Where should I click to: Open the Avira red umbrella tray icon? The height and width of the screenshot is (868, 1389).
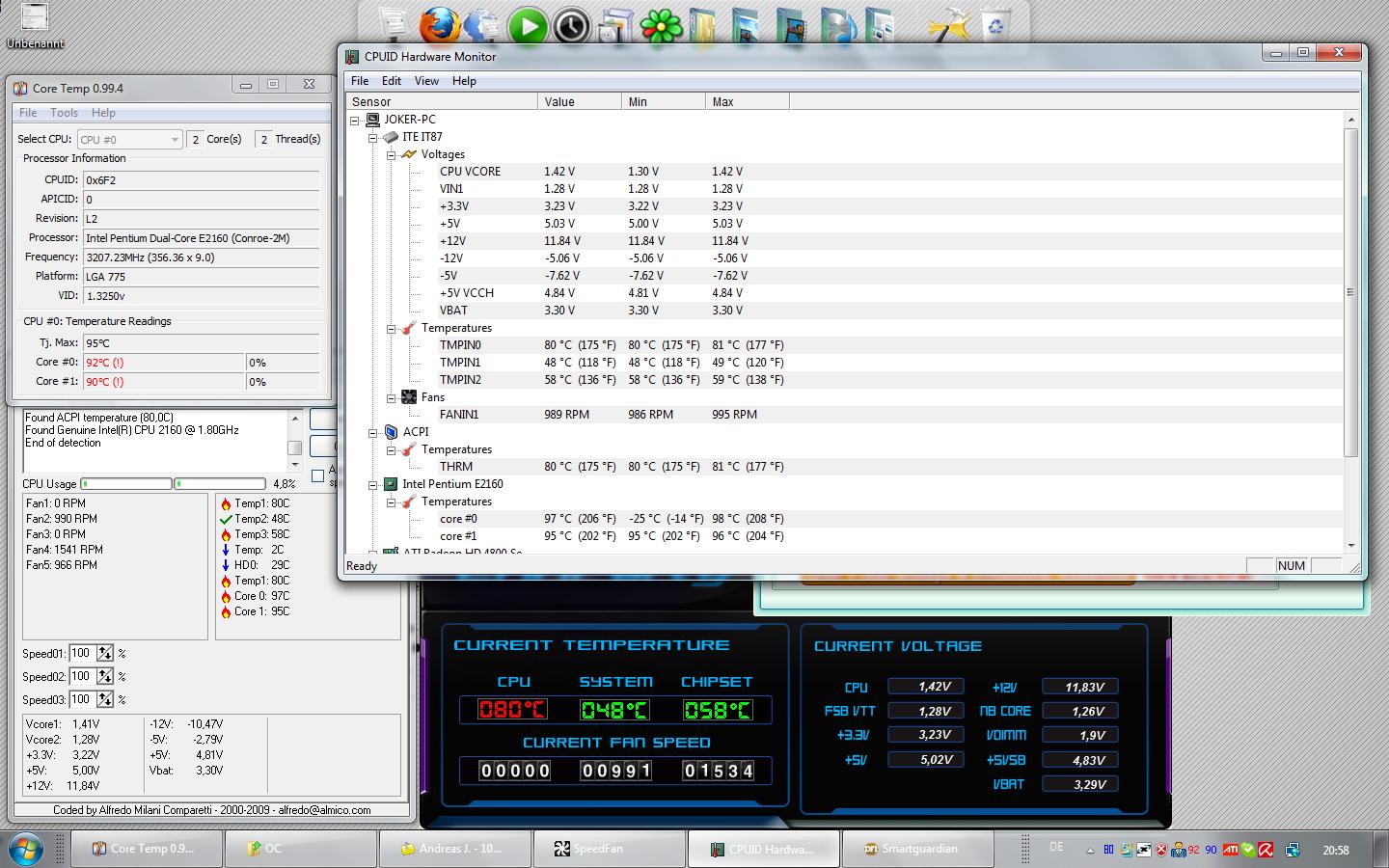(1266, 850)
